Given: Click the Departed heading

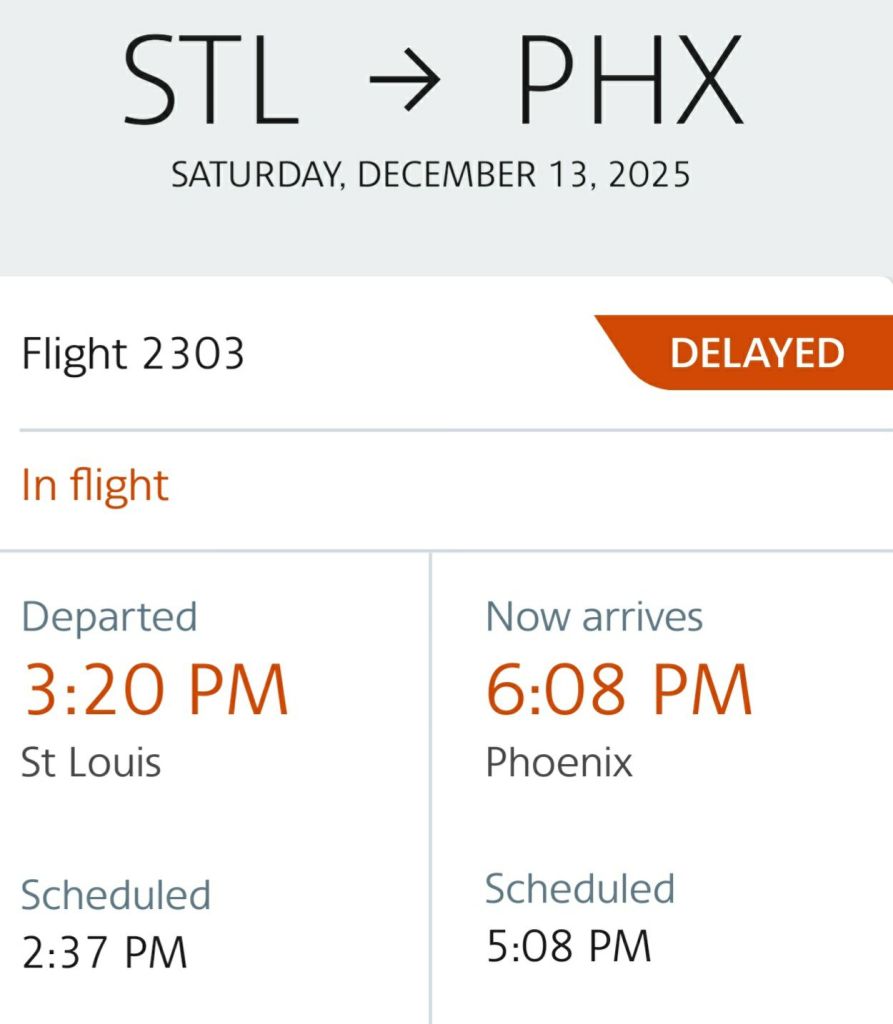Looking at the screenshot, I should tap(109, 616).
